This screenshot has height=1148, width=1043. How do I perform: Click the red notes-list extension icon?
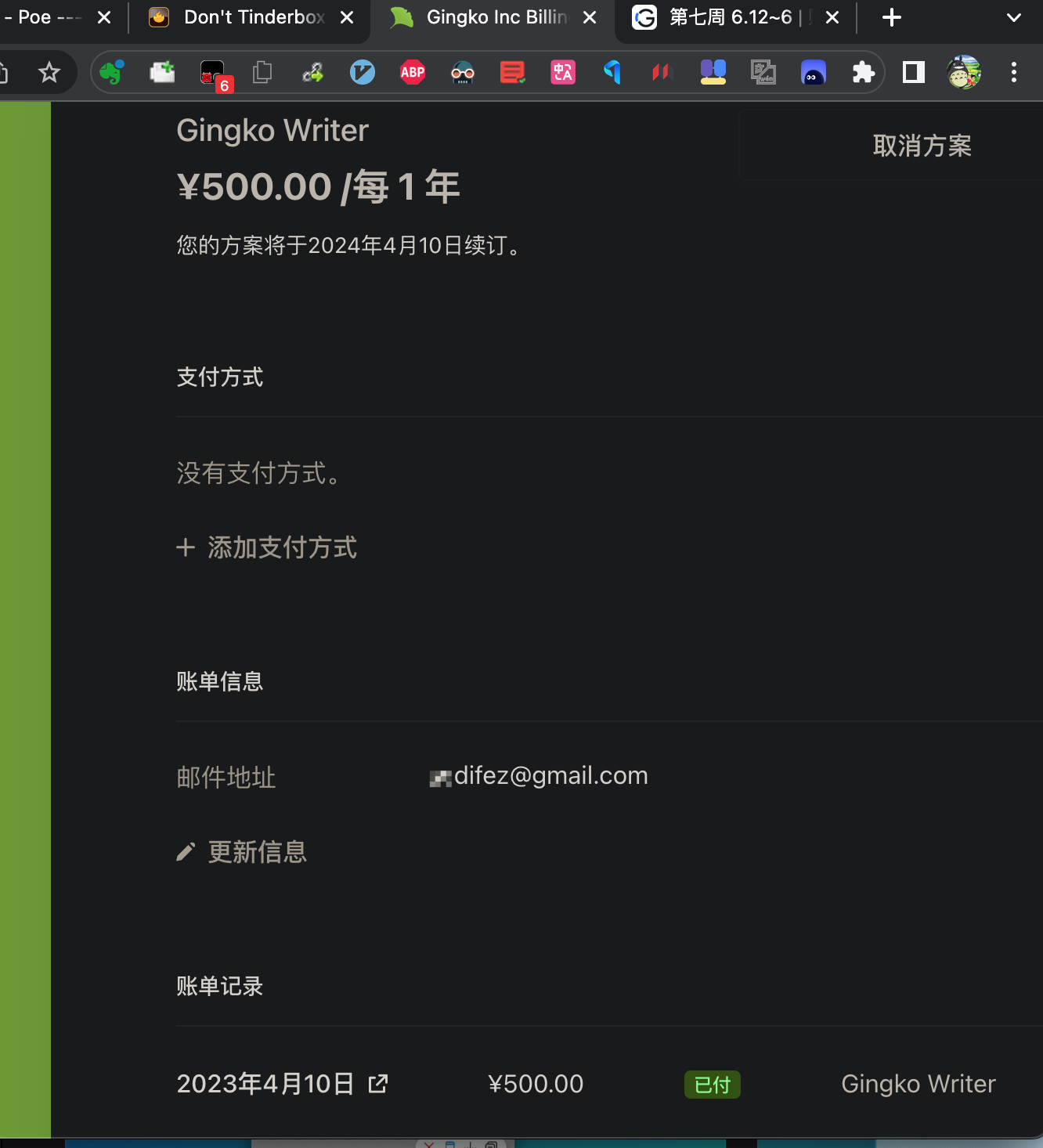[513, 73]
